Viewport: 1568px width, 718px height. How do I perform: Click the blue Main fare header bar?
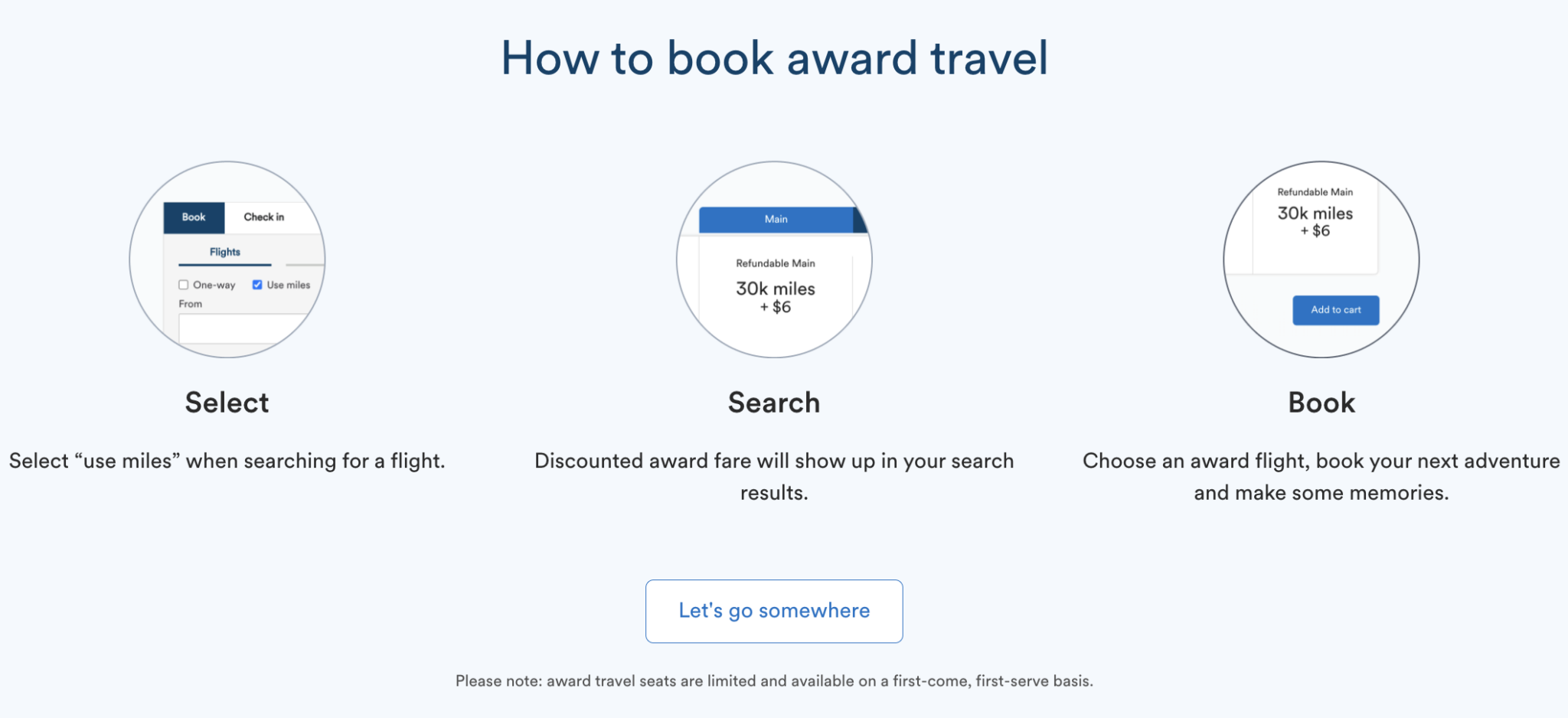click(776, 220)
